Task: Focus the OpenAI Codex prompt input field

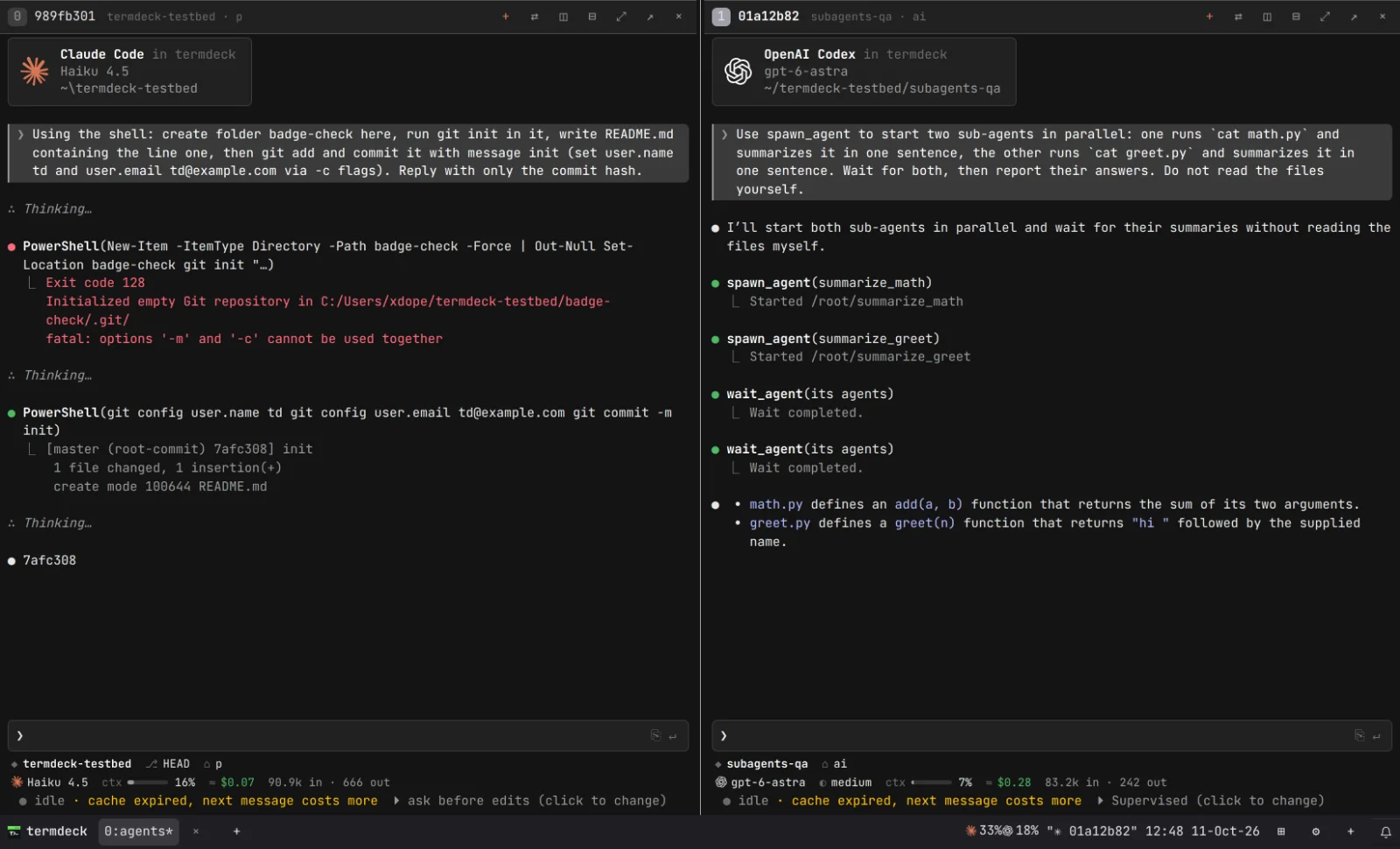Action: 1052,736
